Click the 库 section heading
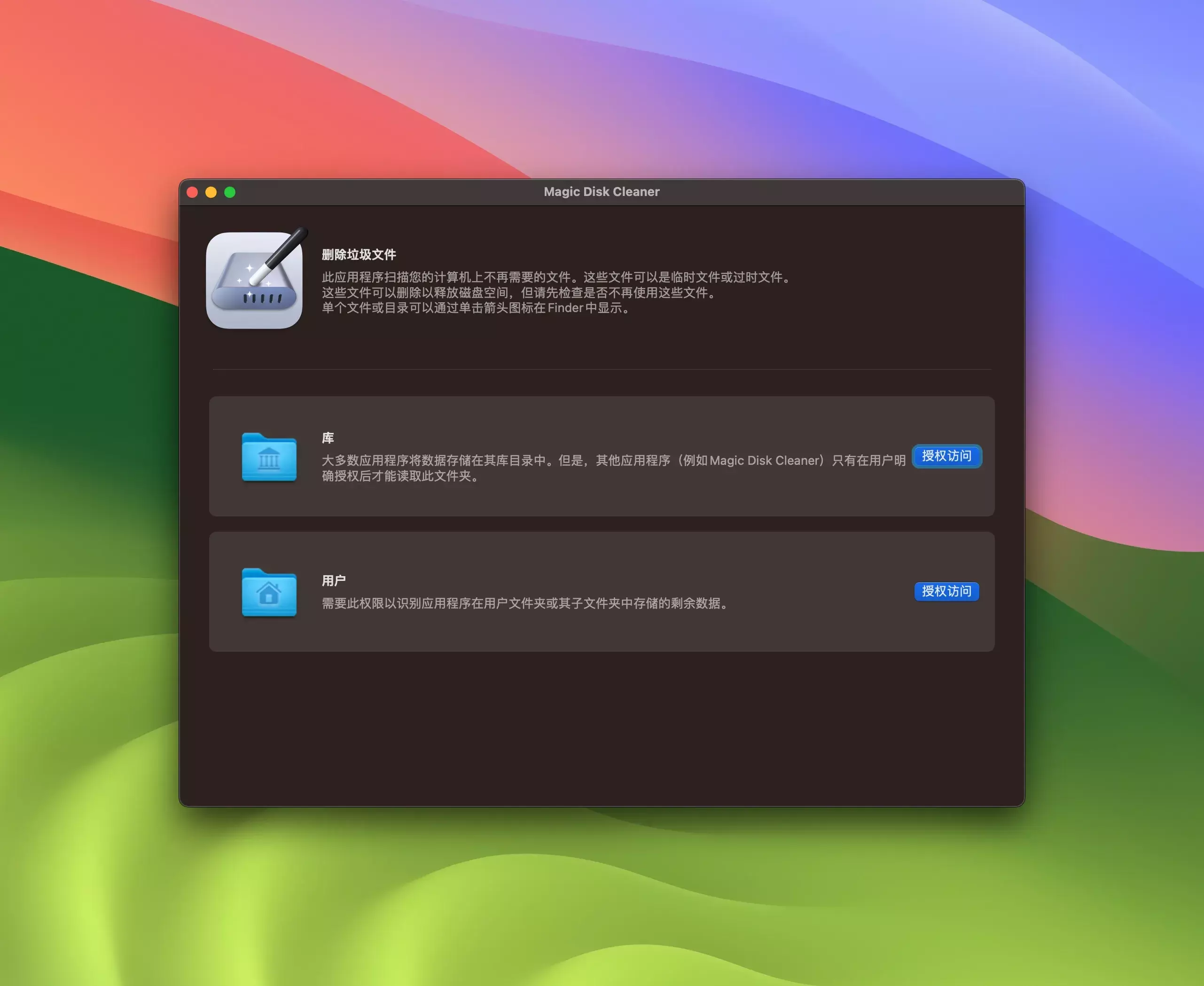The height and width of the screenshot is (986, 1204). [328, 438]
